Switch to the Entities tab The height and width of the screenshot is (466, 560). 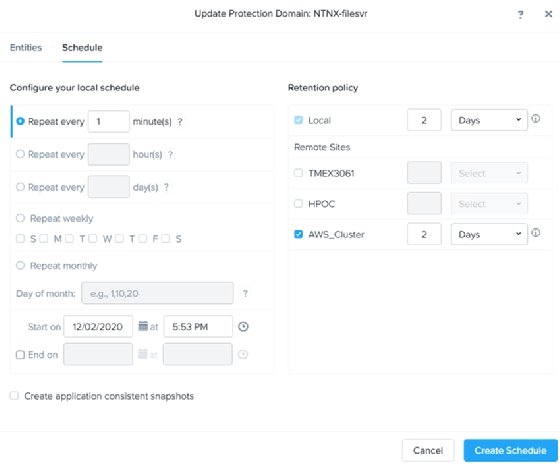point(26,47)
